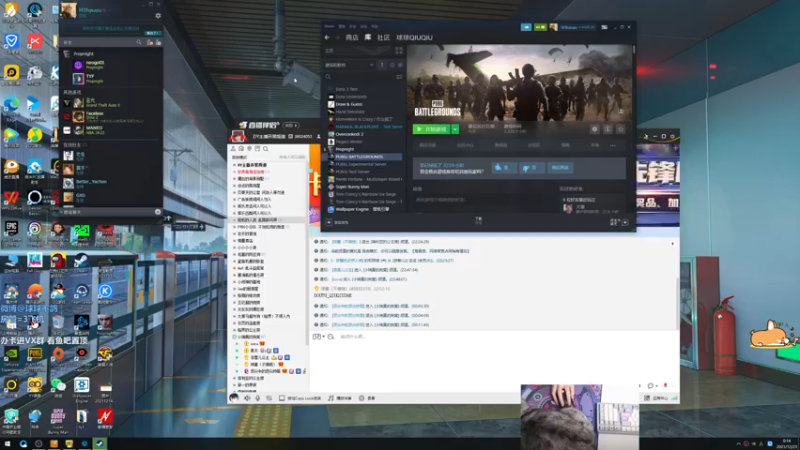Click the library filter options icon beside search
The image size is (800, 450).
click(399, 77)
